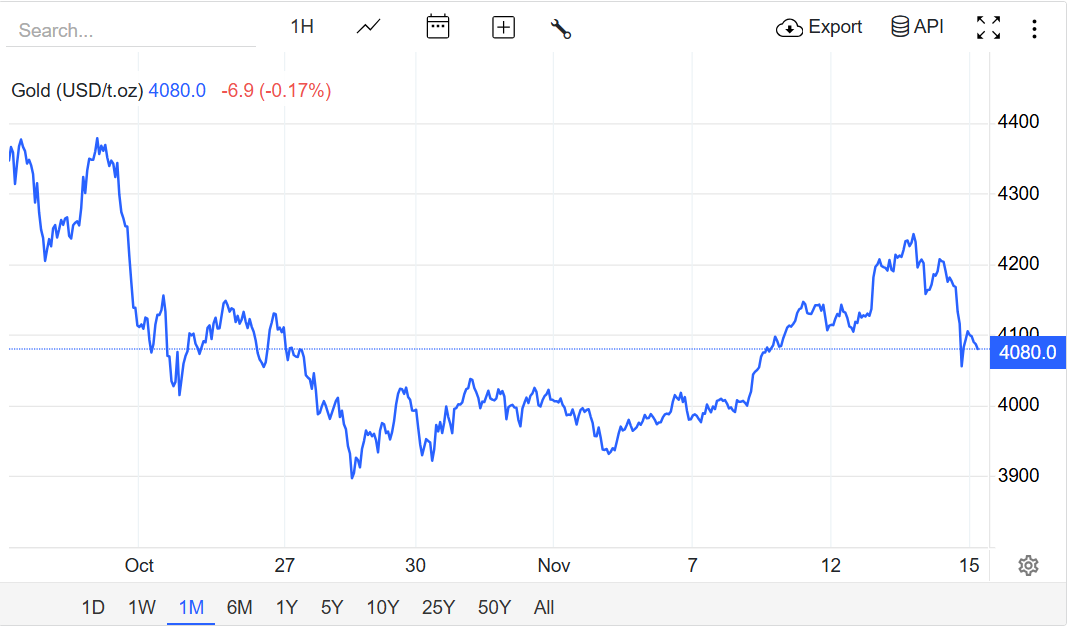
Task: Open the calendar date range picker
Action: point(438,27)
